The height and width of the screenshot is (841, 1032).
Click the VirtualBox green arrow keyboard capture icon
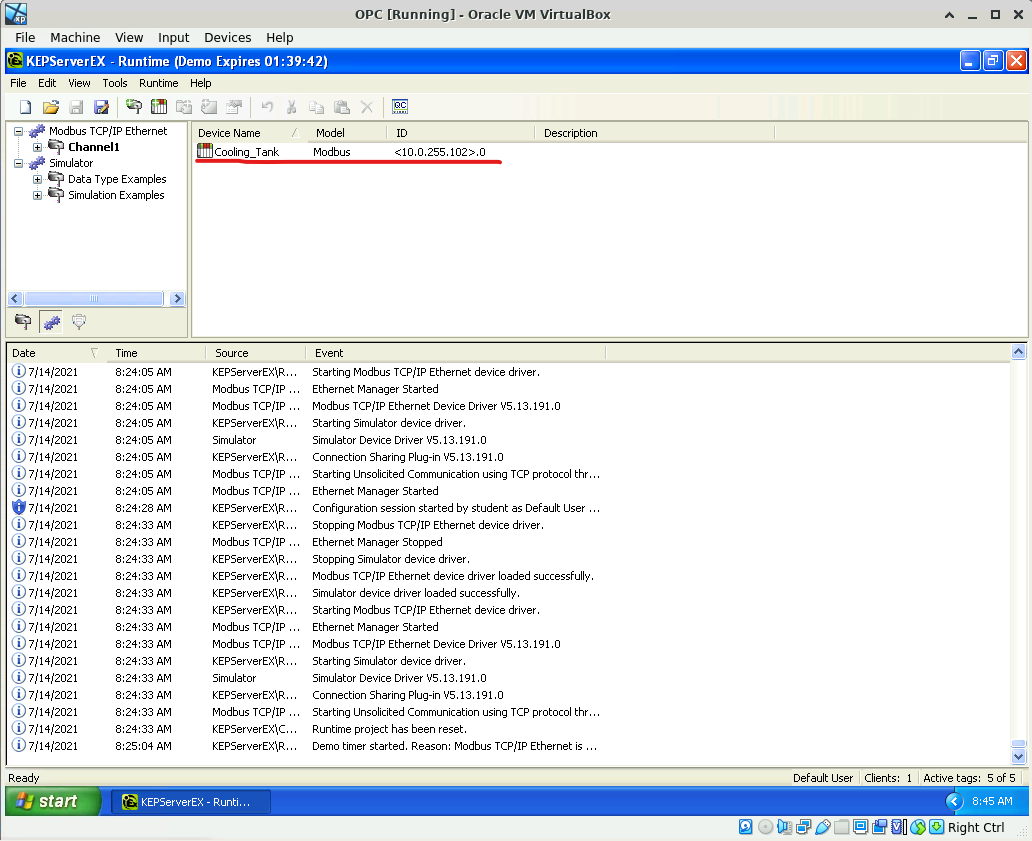tap(937, 827)
